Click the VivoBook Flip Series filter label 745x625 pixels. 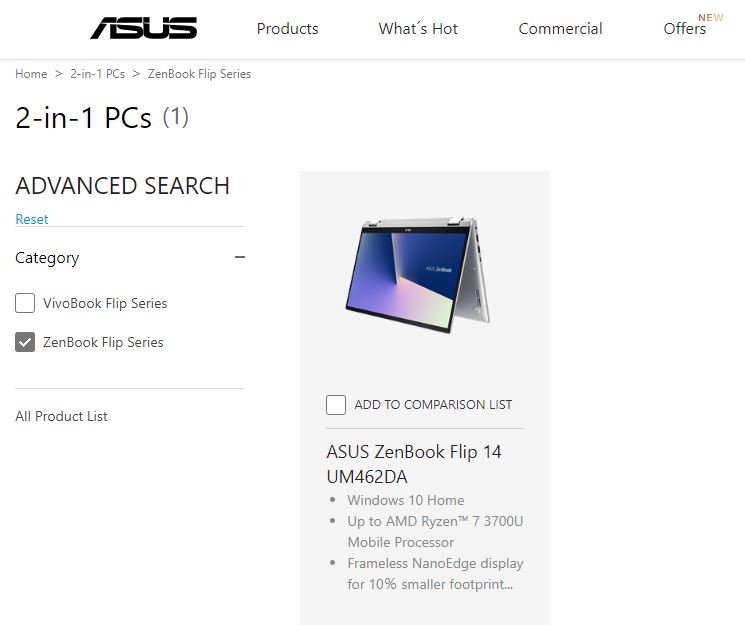(x=105, y=303)
